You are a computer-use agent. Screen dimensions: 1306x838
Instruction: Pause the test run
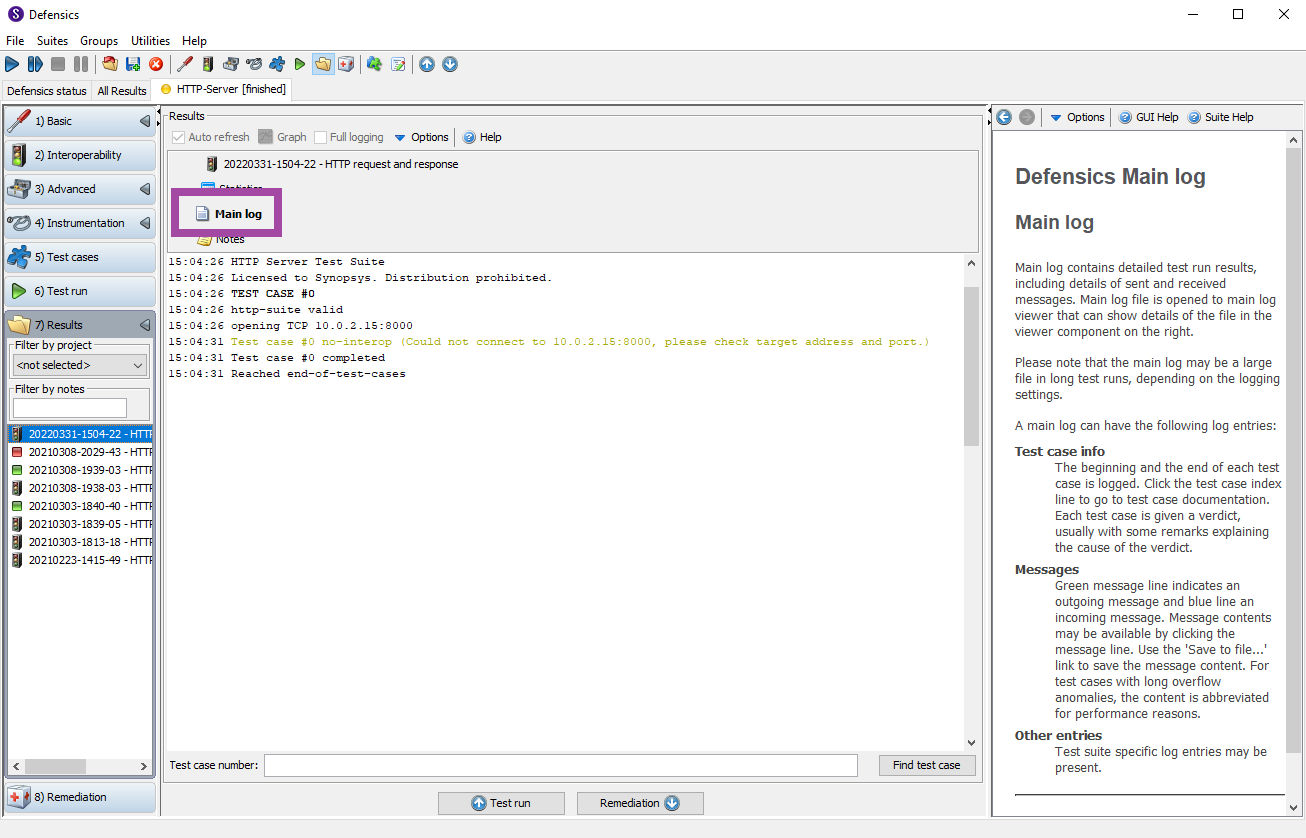click(x=81, y=64)
